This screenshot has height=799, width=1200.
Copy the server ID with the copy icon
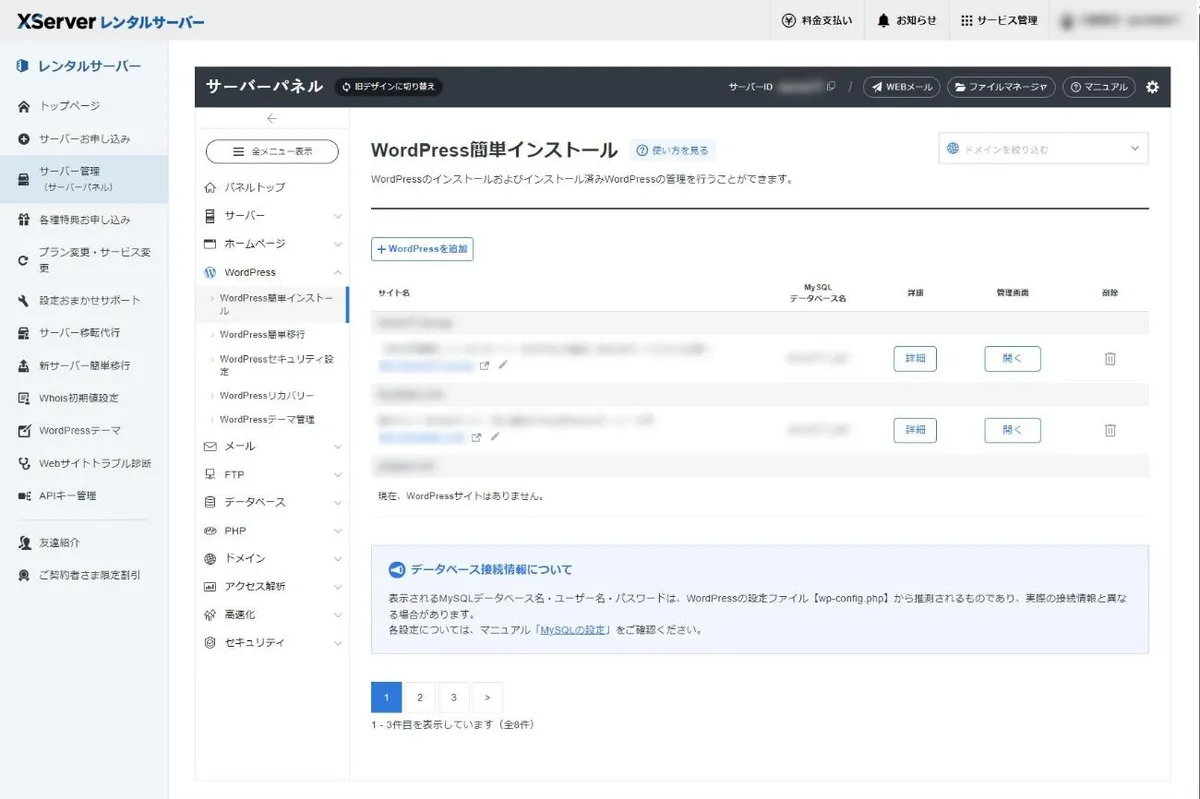point(831,87)
